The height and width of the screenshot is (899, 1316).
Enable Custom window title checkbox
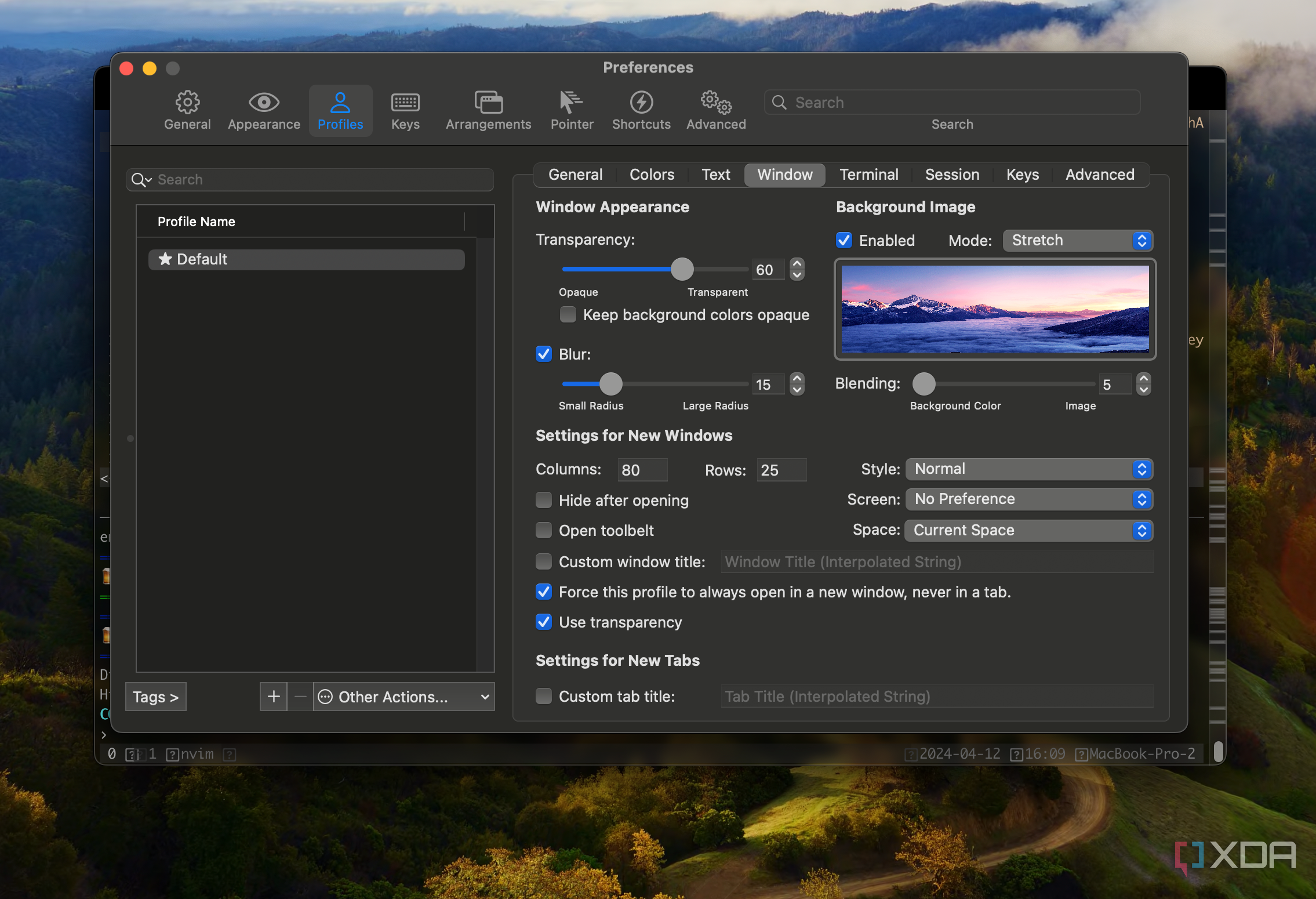[x=544, y=562]
